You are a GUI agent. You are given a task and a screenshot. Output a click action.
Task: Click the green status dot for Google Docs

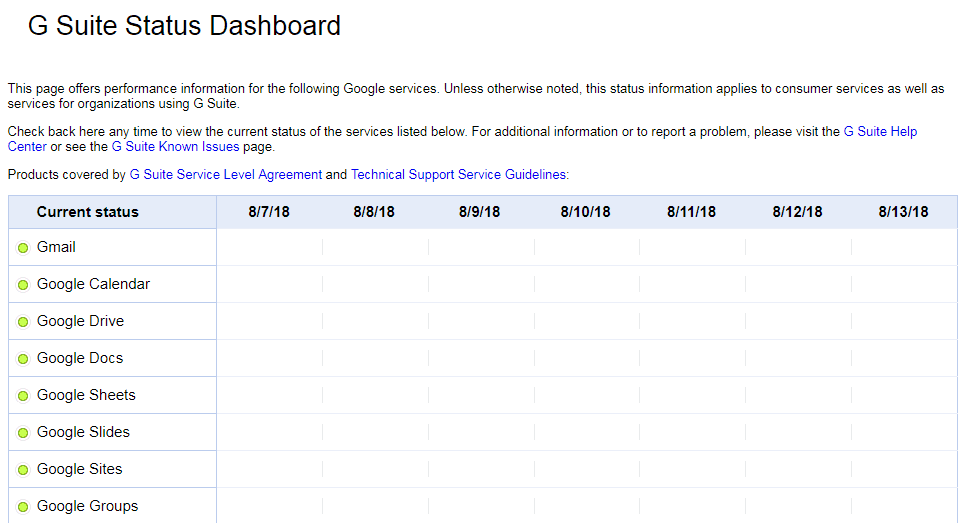click(x=23, y=359)
